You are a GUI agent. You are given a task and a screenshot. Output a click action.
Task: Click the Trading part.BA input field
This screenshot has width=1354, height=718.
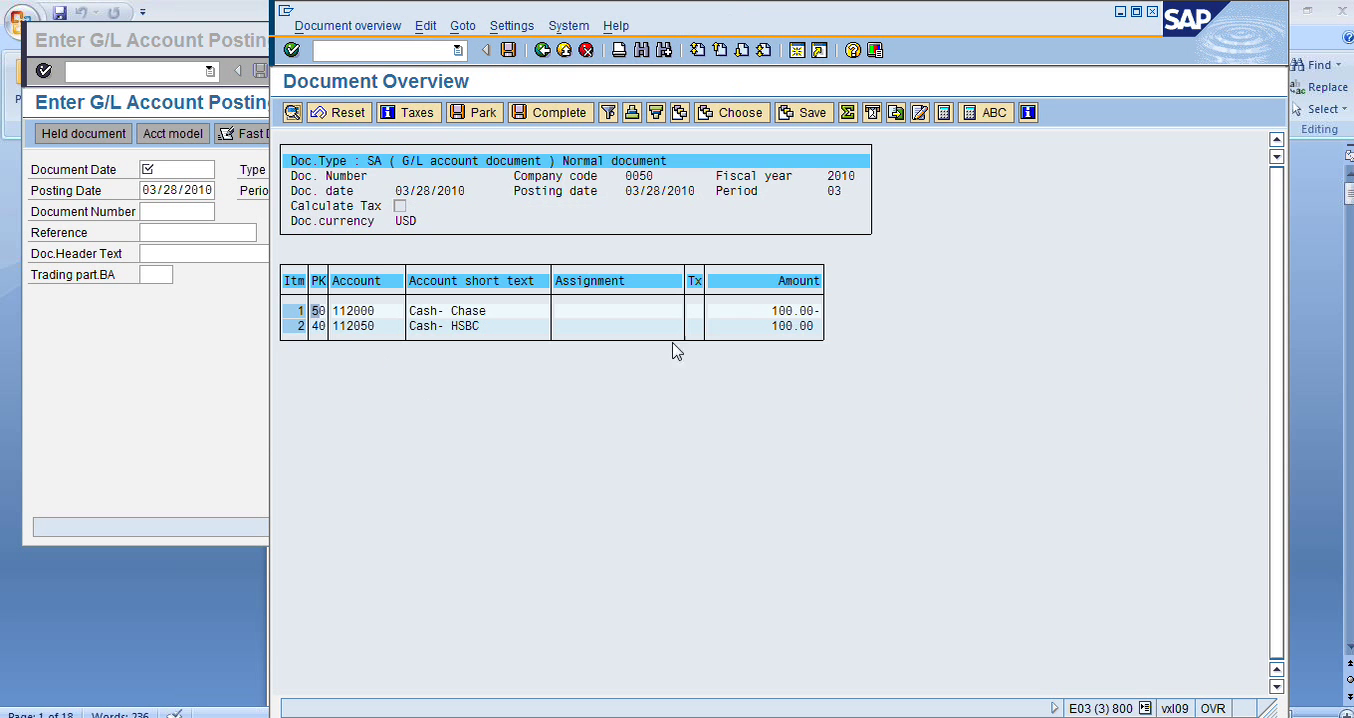pyautogui.click(x=156, y=274)
